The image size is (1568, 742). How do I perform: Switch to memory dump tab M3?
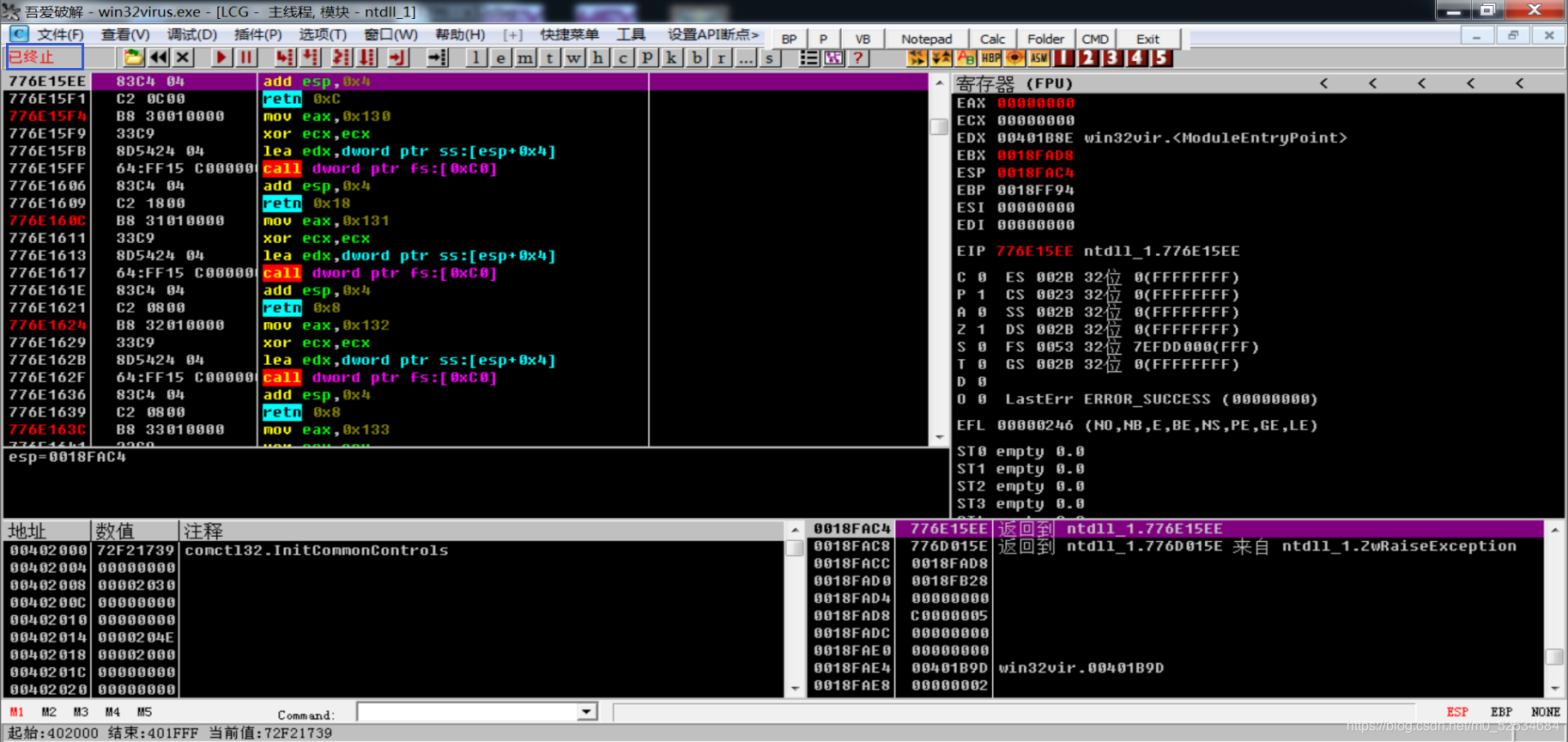click(x=81, y=712)
